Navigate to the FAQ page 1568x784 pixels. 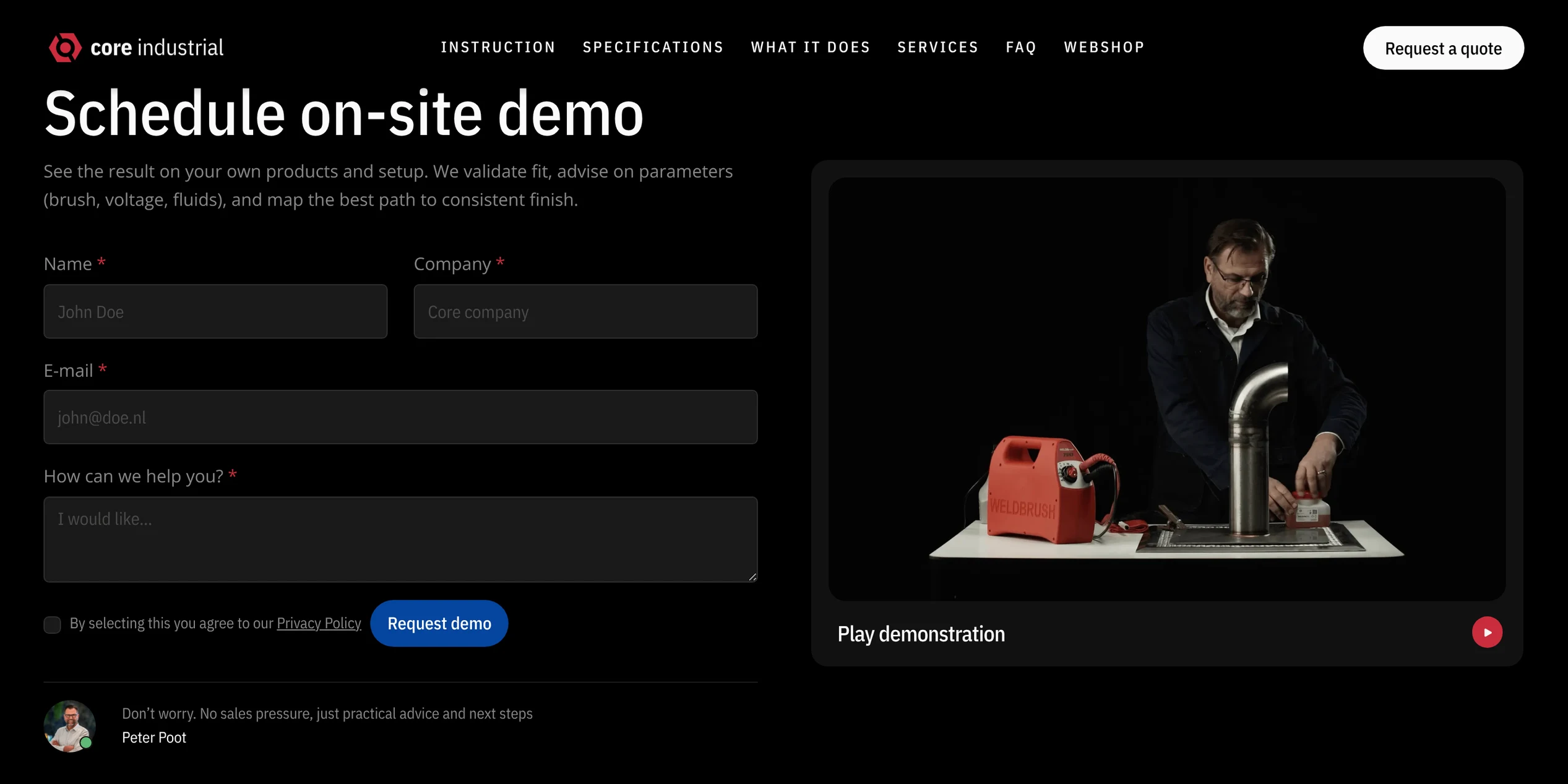tap(1021, 47)
